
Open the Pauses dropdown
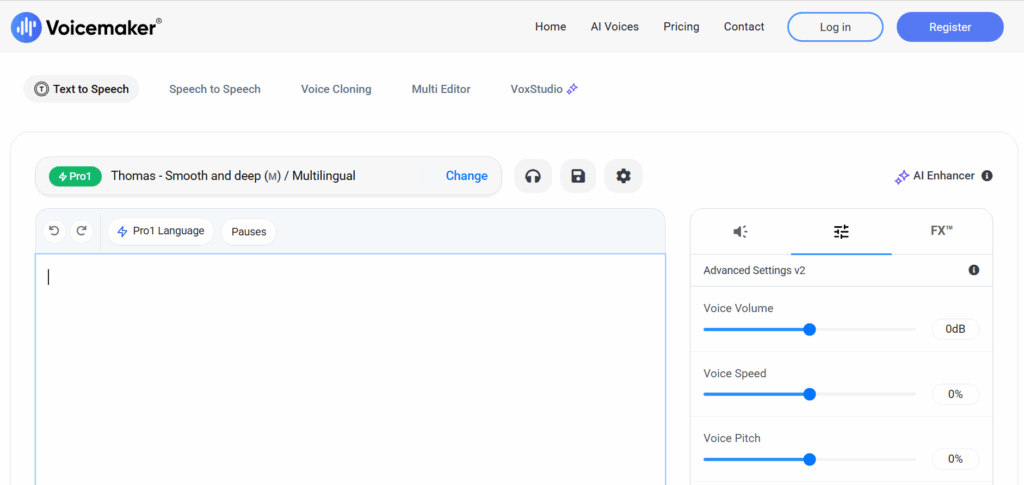tap(249, 231)
